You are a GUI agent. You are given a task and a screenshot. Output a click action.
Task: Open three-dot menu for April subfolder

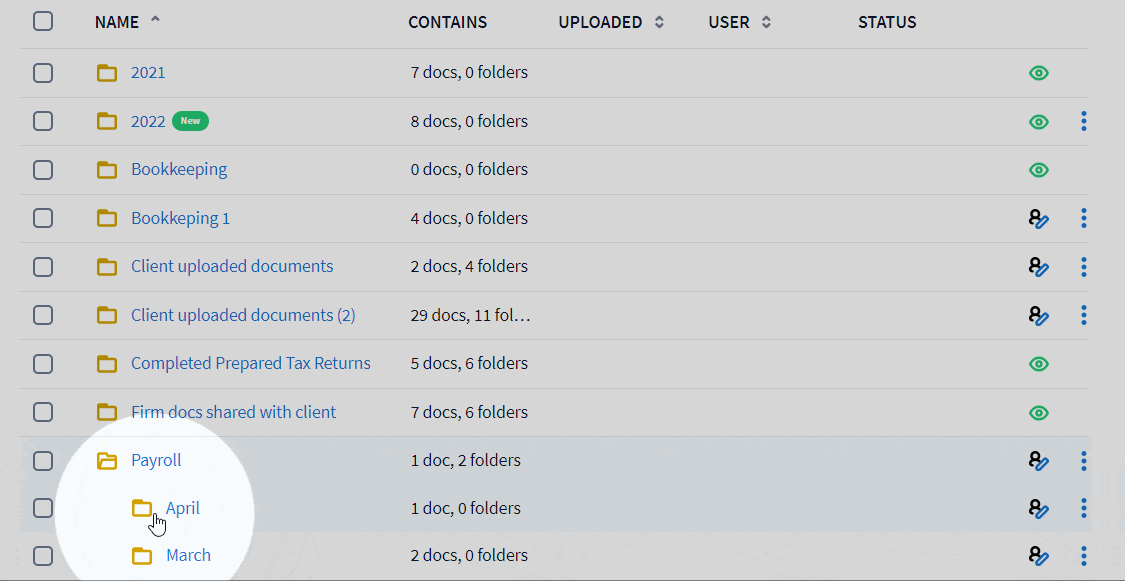1084,509
